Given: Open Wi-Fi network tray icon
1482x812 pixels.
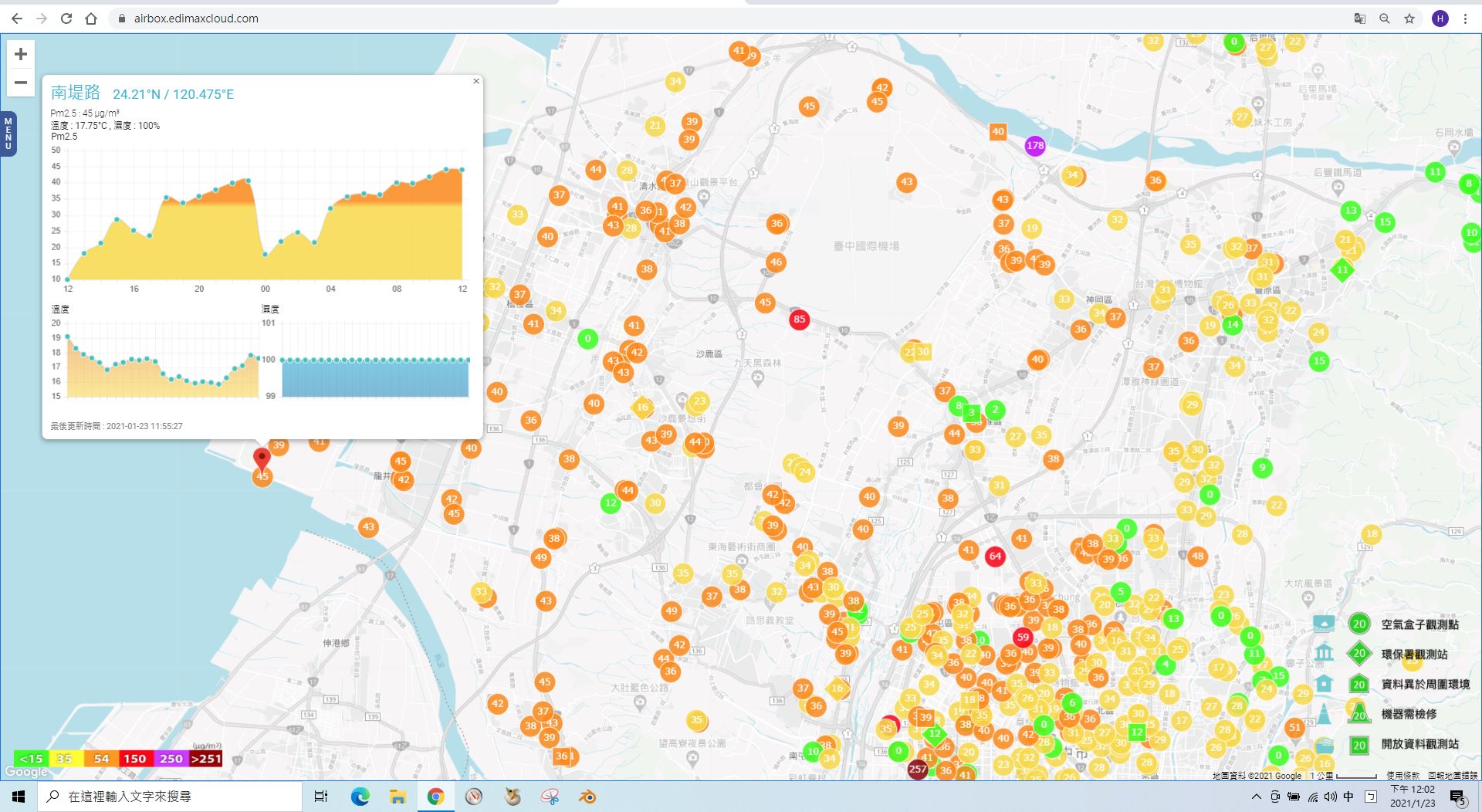Looking at the screenshot, I should [x=1312, y=797].
